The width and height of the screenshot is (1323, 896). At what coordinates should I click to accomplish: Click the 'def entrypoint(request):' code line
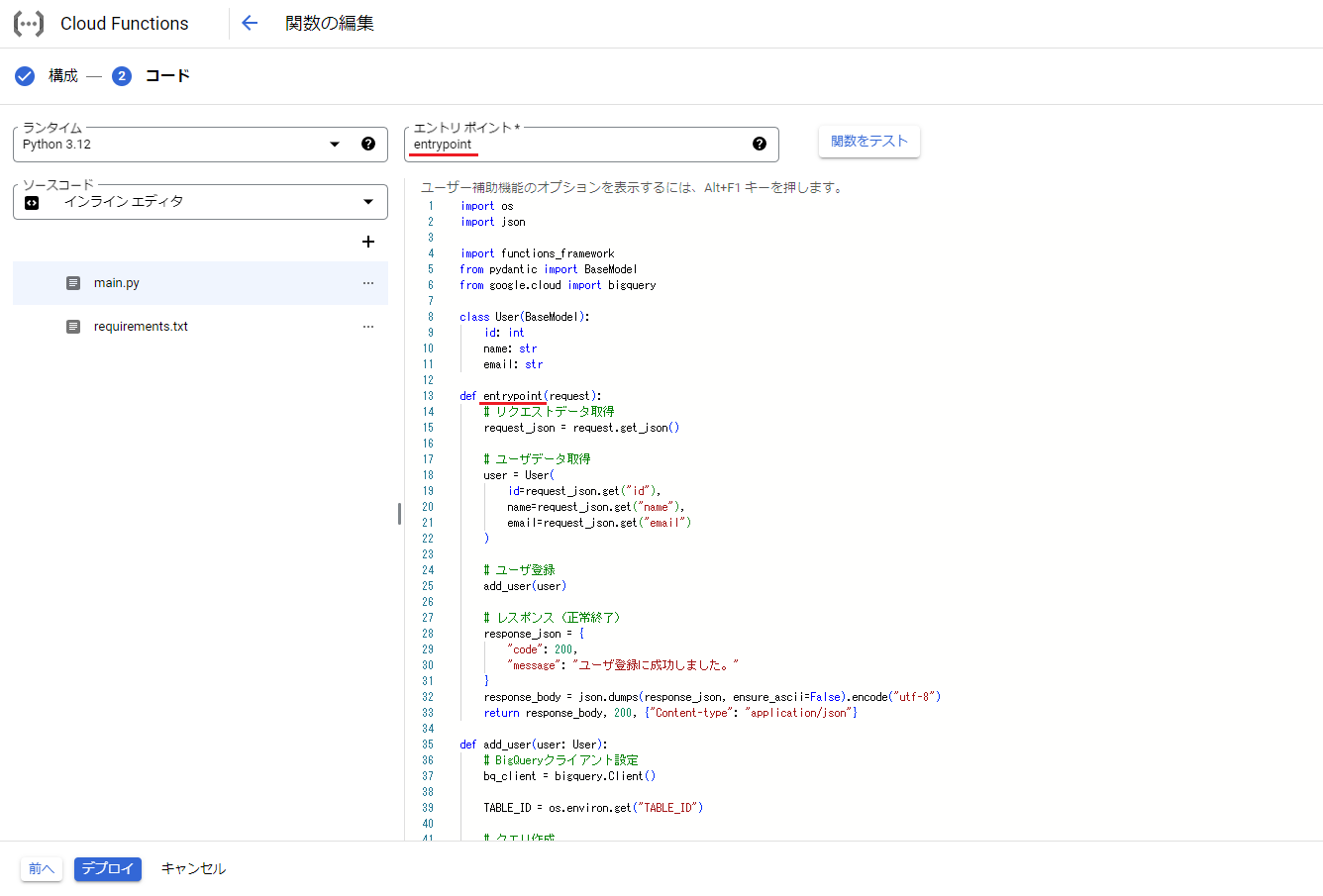click(531, 396)
